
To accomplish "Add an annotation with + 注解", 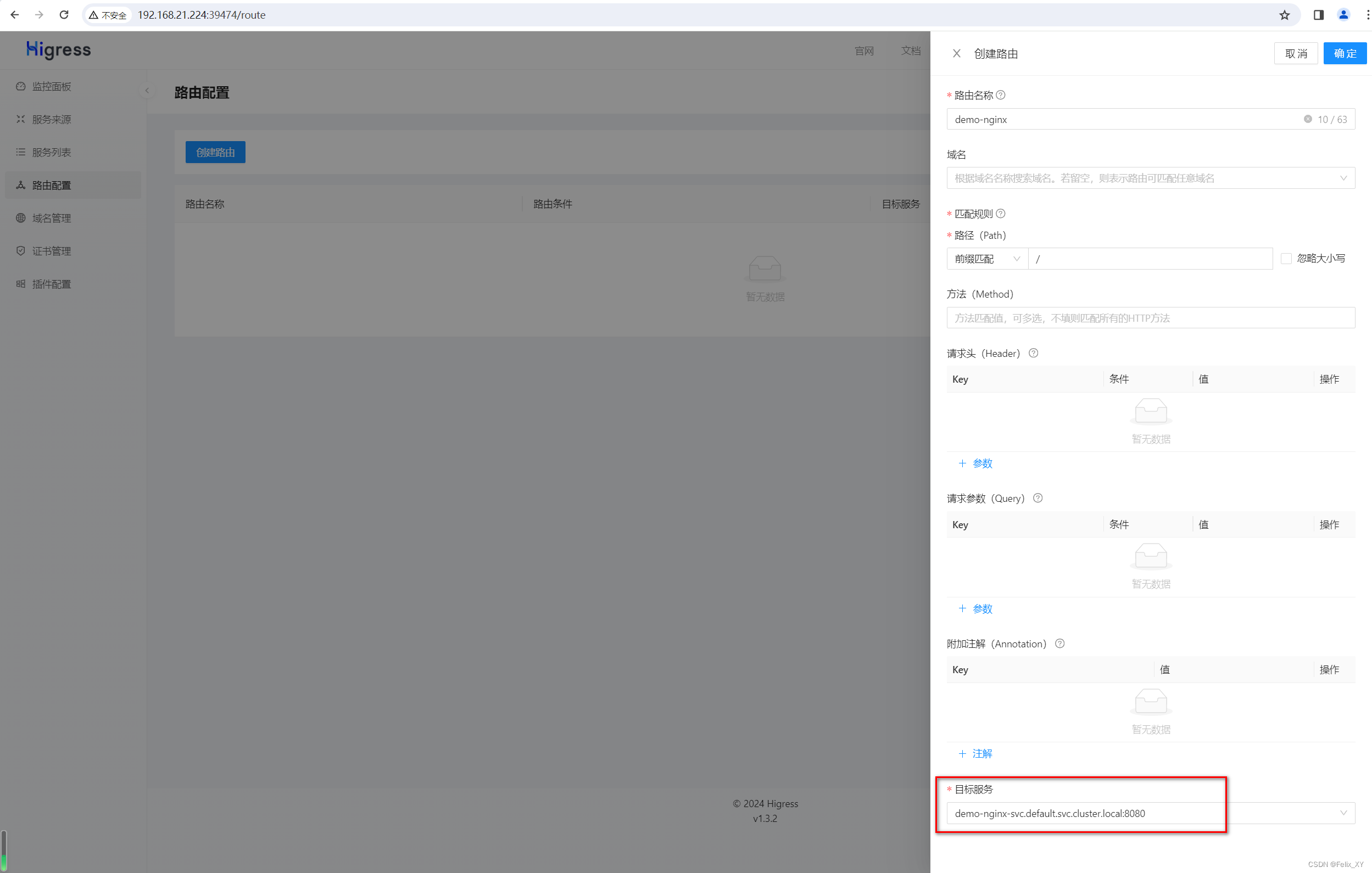I will click(x=975, y=753).
